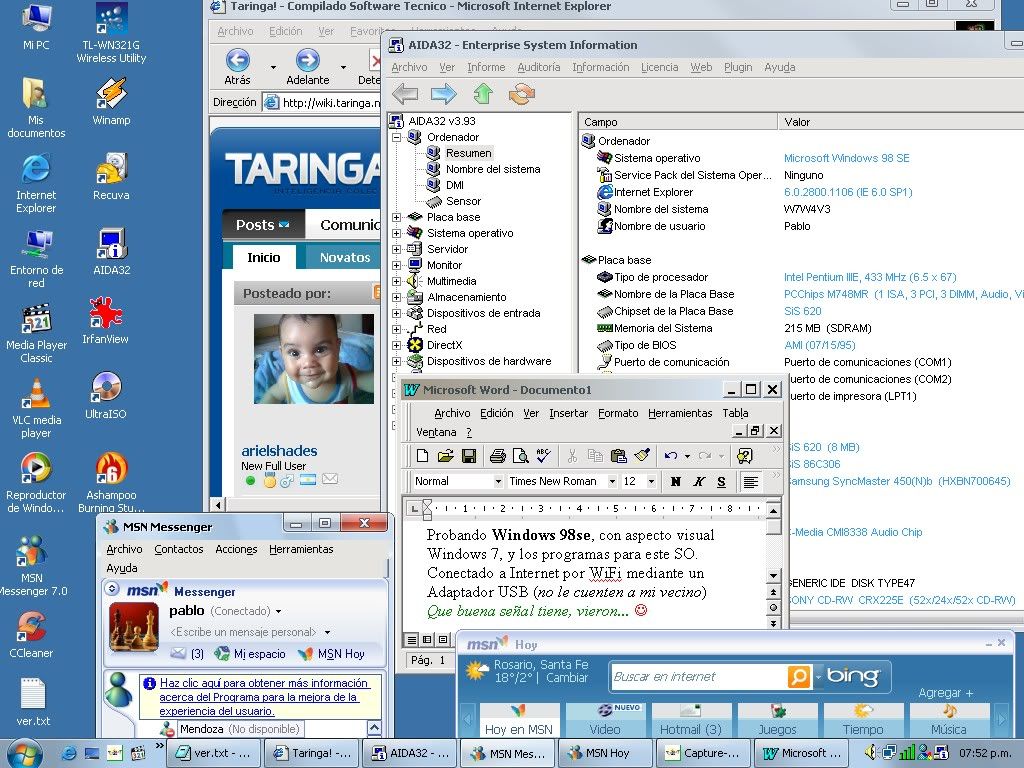The image size is (1024, 768).
Task: Expand the Monitor tree node
Action: 396,265
